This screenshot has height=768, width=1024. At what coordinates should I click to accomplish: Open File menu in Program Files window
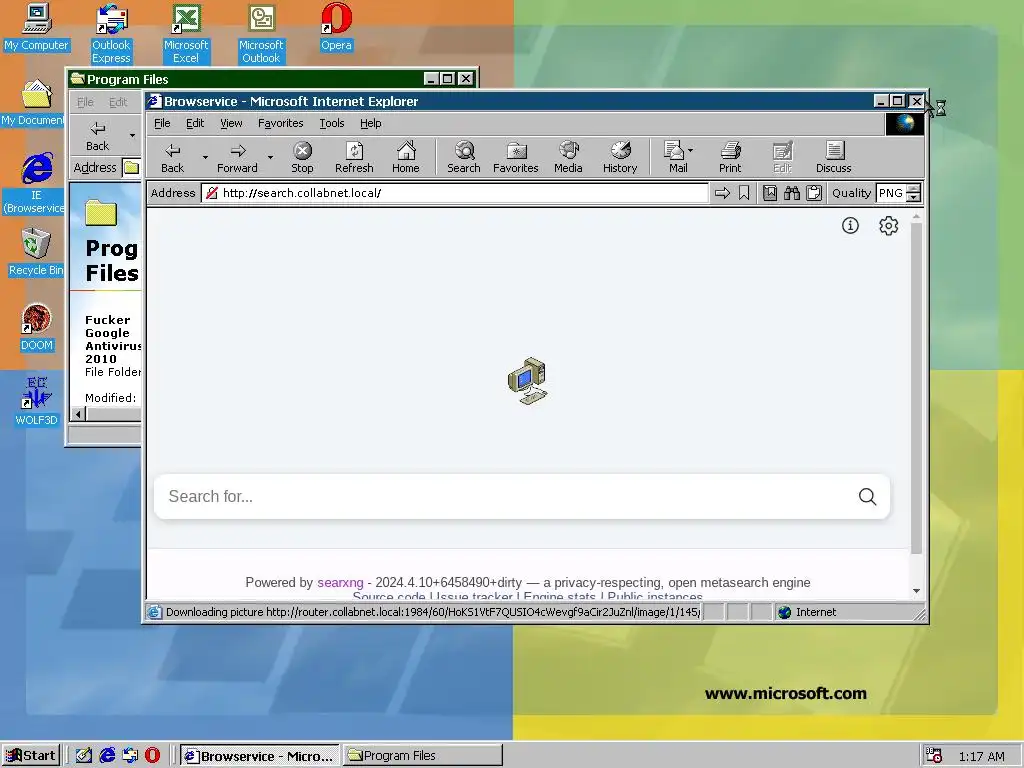86,102
